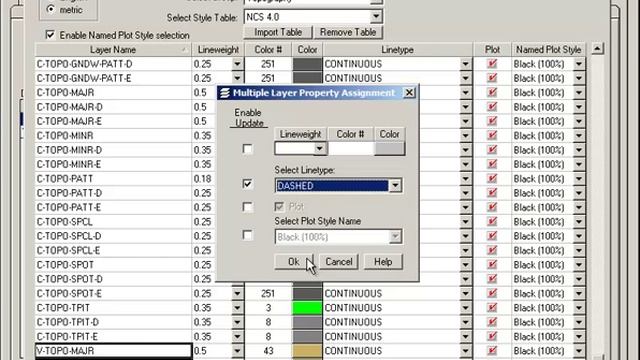Click color swatch for C-TOPO-GNDW-PATT-D
640x360 pixels.
click(307, 64)
